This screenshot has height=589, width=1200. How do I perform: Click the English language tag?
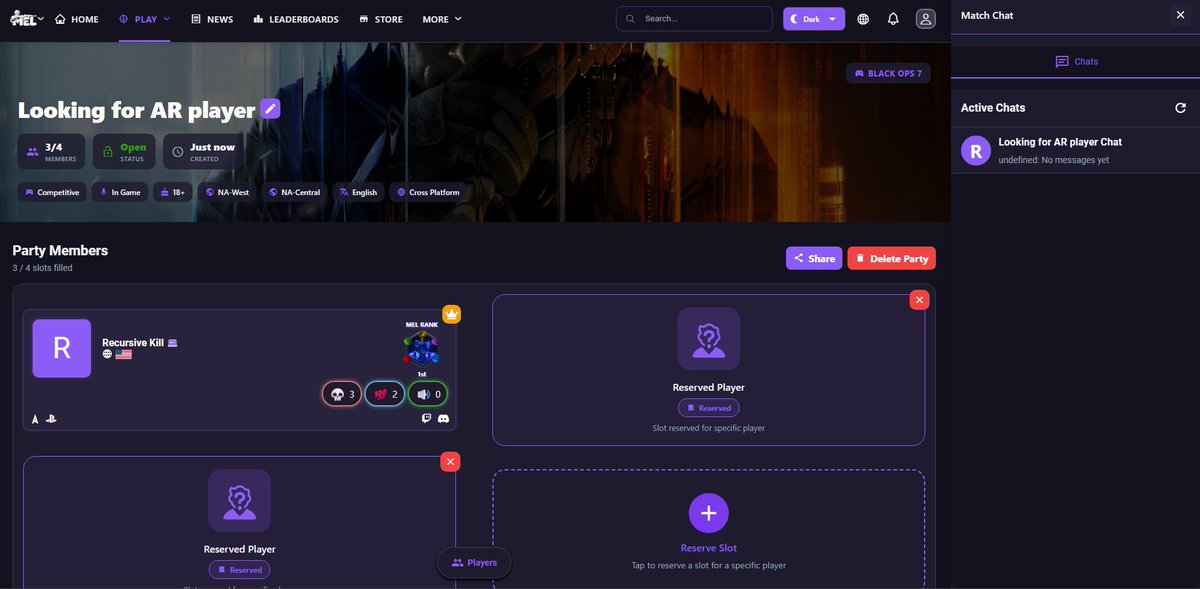358,192
